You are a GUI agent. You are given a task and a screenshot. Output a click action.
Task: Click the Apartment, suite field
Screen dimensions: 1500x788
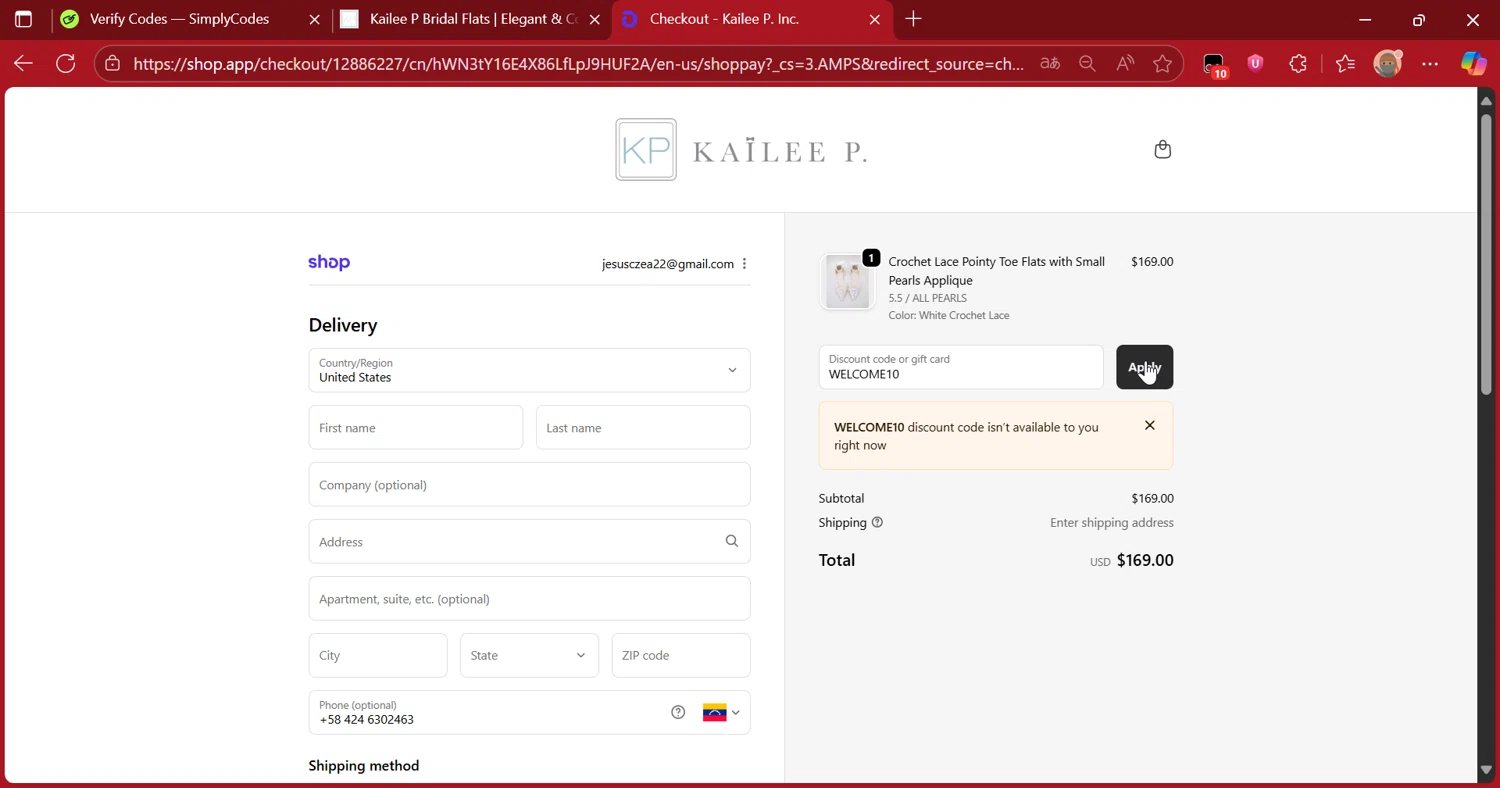coord(529,598)
